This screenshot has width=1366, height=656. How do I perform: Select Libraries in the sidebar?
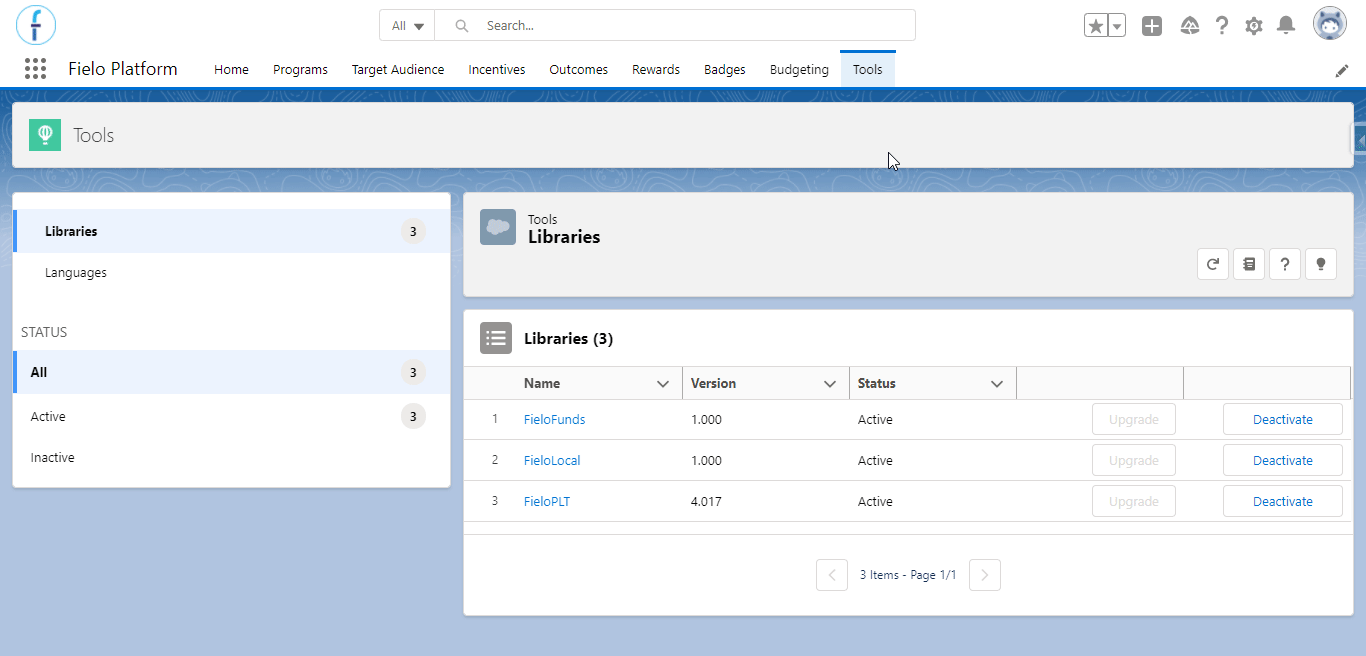[232, 231]
